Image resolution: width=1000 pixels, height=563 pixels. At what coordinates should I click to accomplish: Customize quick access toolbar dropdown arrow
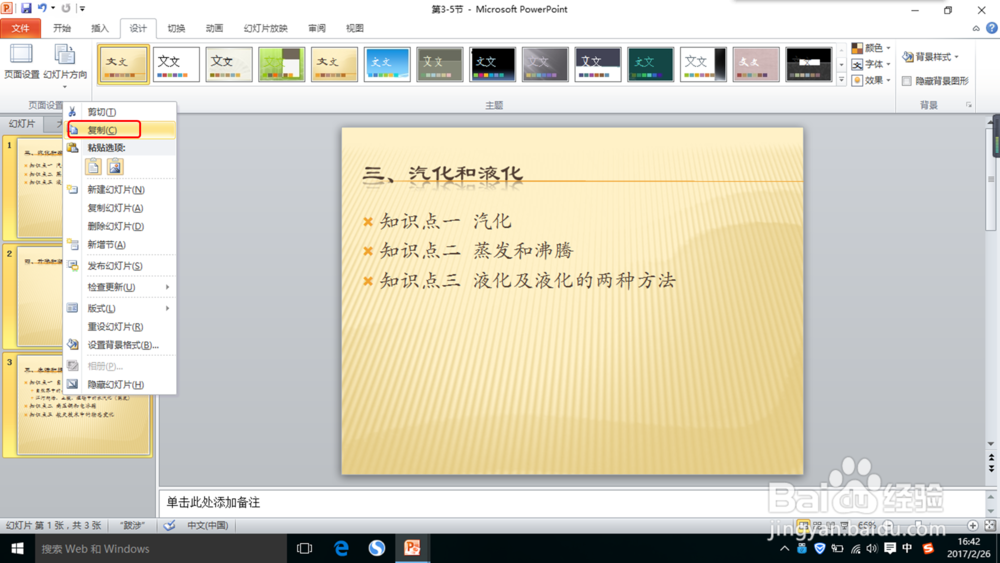pyautogui.click(x=82, y=9)
